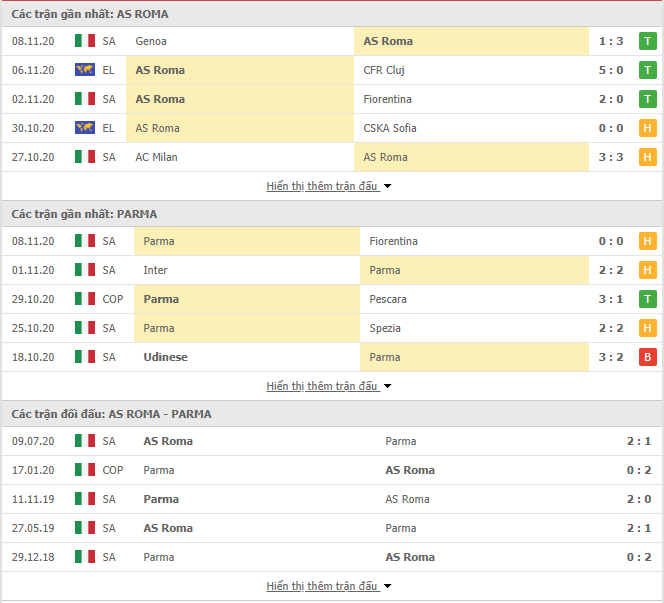This screenshot has height=603, width=664.
Task: Expand more AS Roma recent matches
Action: coord(329,186)
